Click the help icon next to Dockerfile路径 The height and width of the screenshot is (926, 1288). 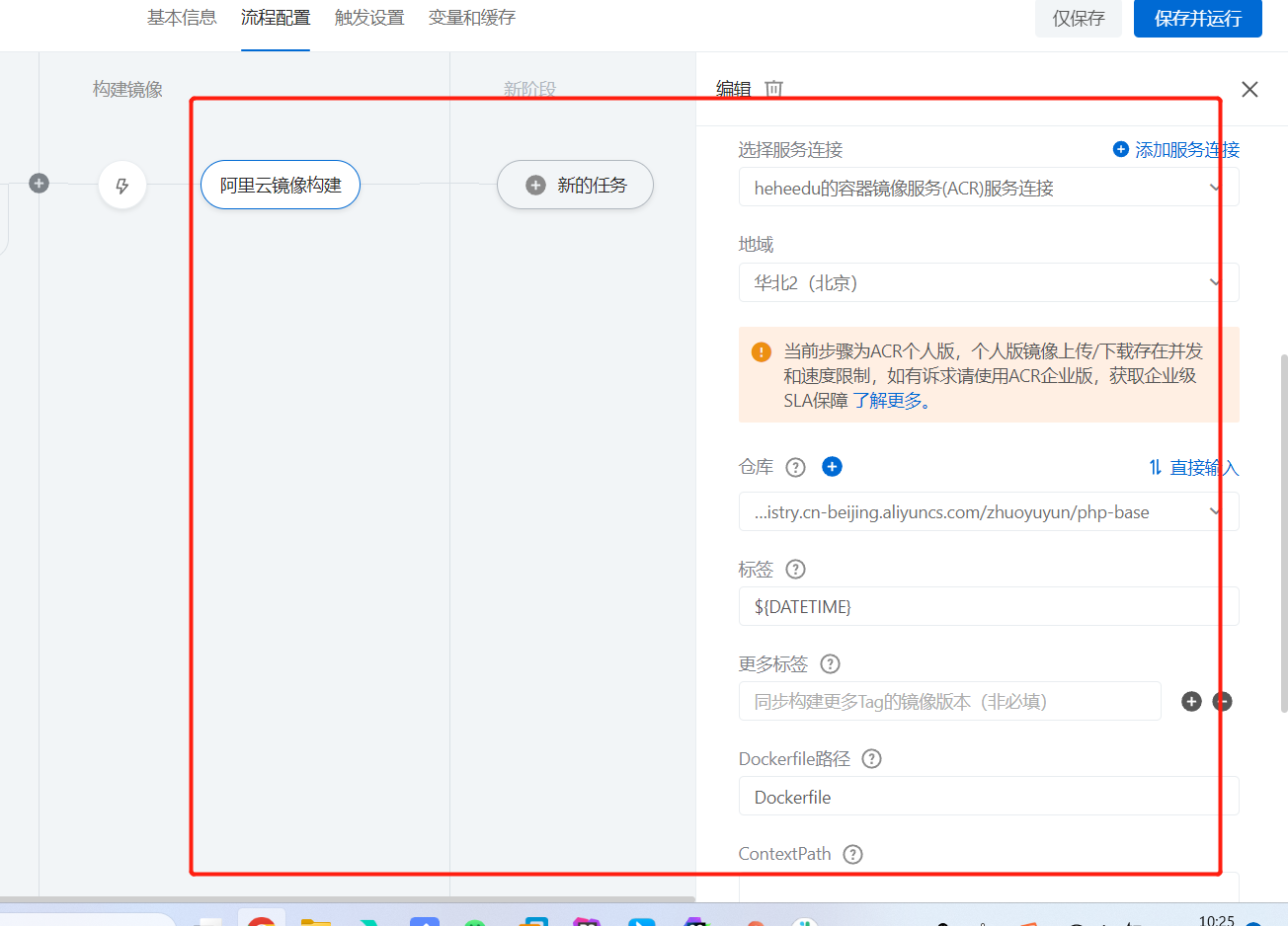pos(871,758)
